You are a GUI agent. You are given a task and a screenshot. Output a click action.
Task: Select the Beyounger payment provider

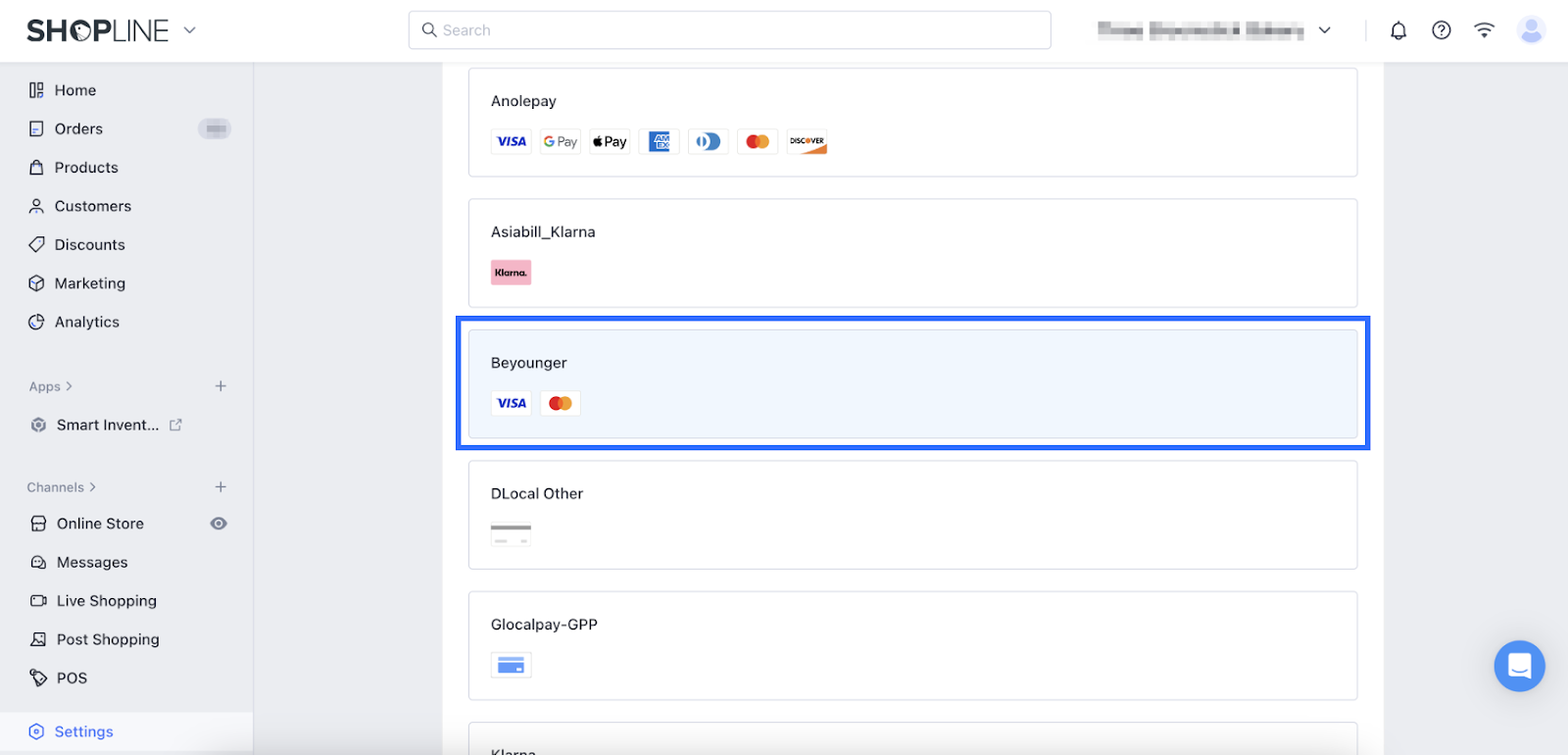pos(912,383)
